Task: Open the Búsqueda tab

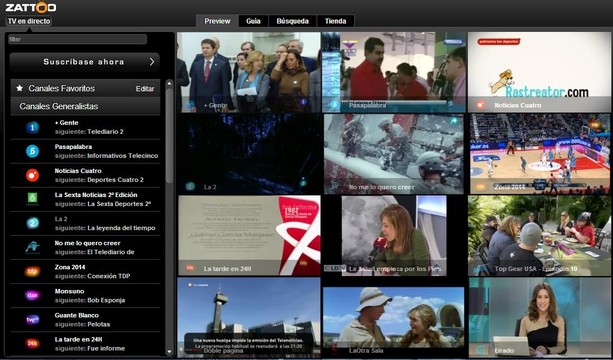Action: (292, 21)
